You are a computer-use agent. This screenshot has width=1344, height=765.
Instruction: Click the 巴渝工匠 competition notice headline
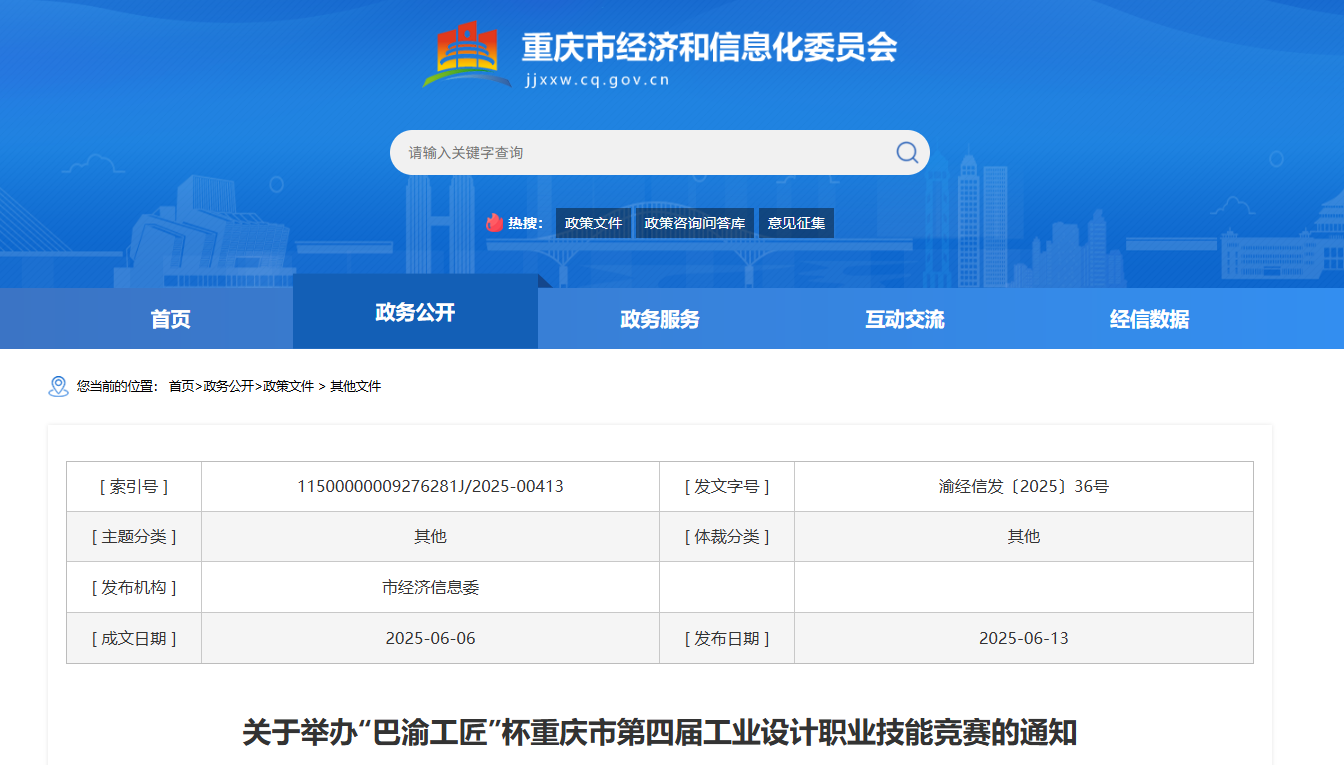(659, 732)
